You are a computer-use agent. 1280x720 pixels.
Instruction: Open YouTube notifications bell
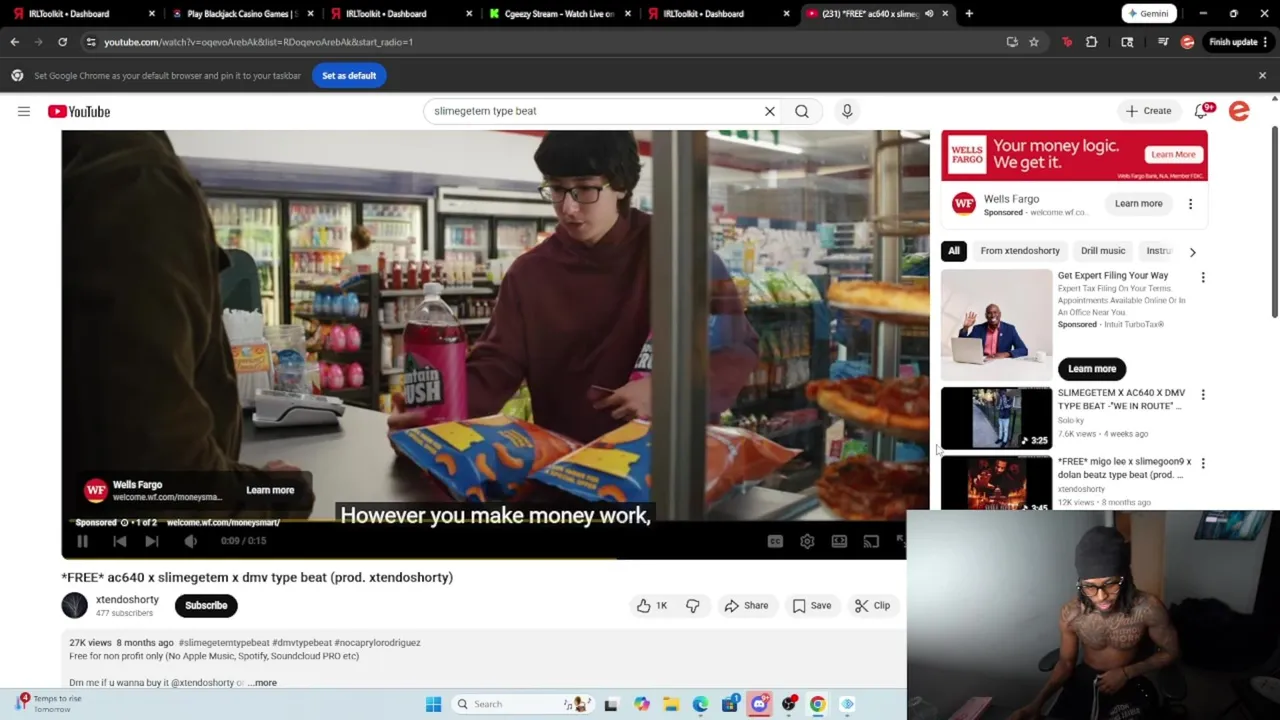[1202, 111]
